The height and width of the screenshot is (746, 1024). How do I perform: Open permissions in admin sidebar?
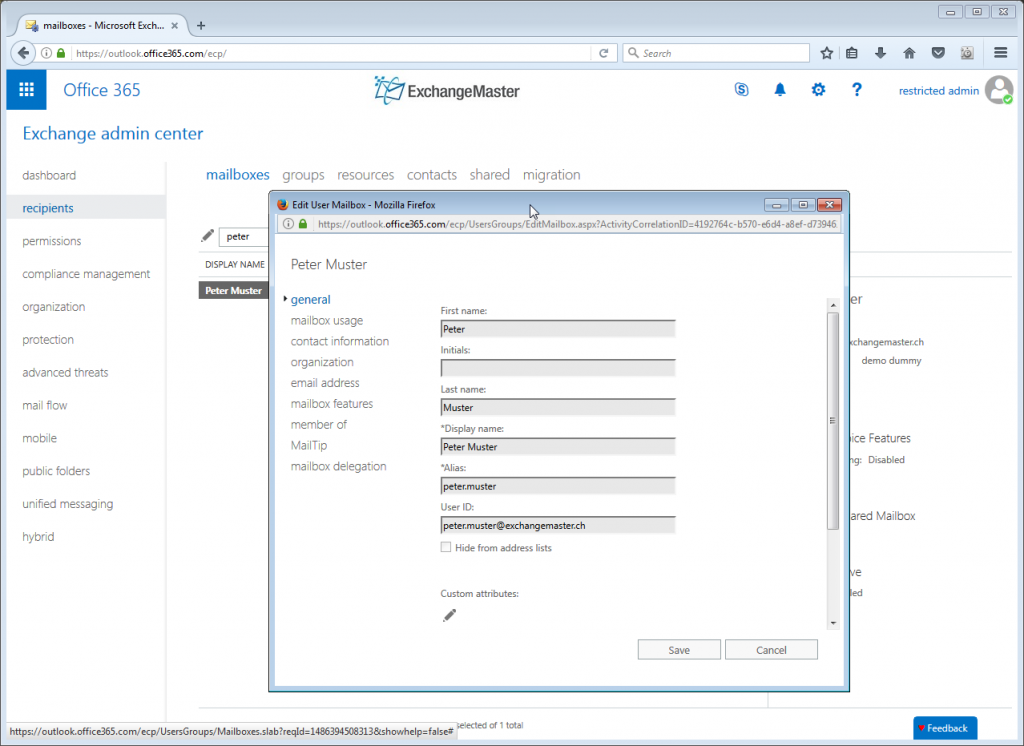[52, 241]
